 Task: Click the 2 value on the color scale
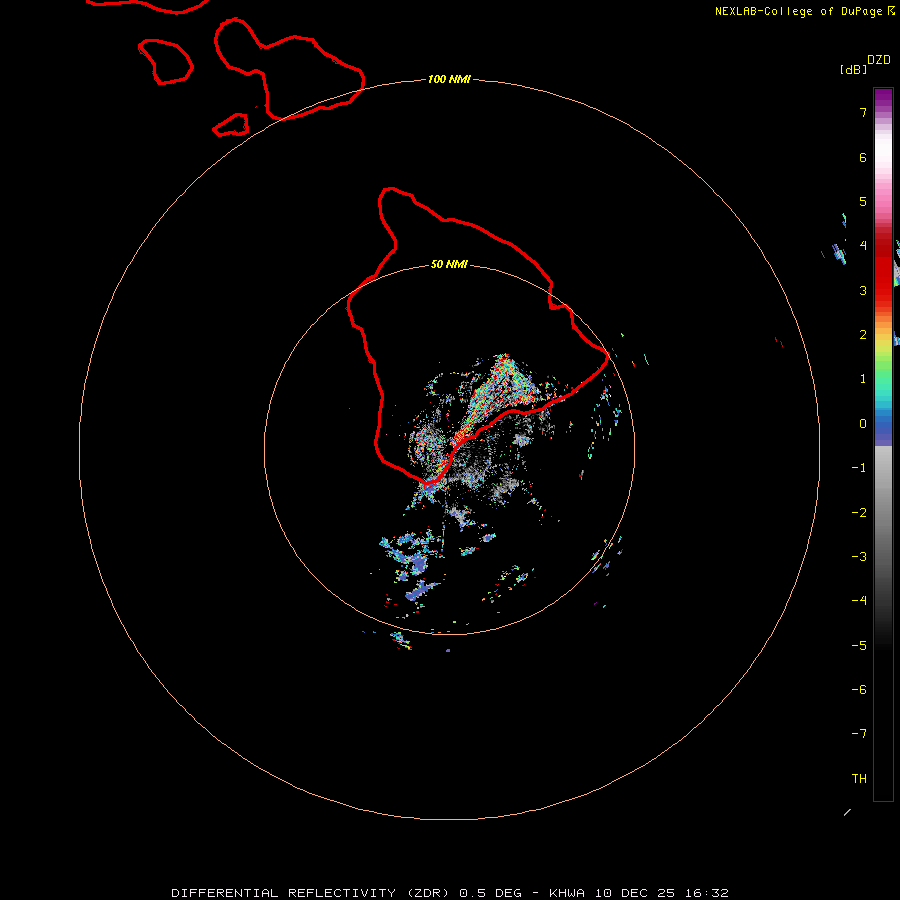click(863, 335)
